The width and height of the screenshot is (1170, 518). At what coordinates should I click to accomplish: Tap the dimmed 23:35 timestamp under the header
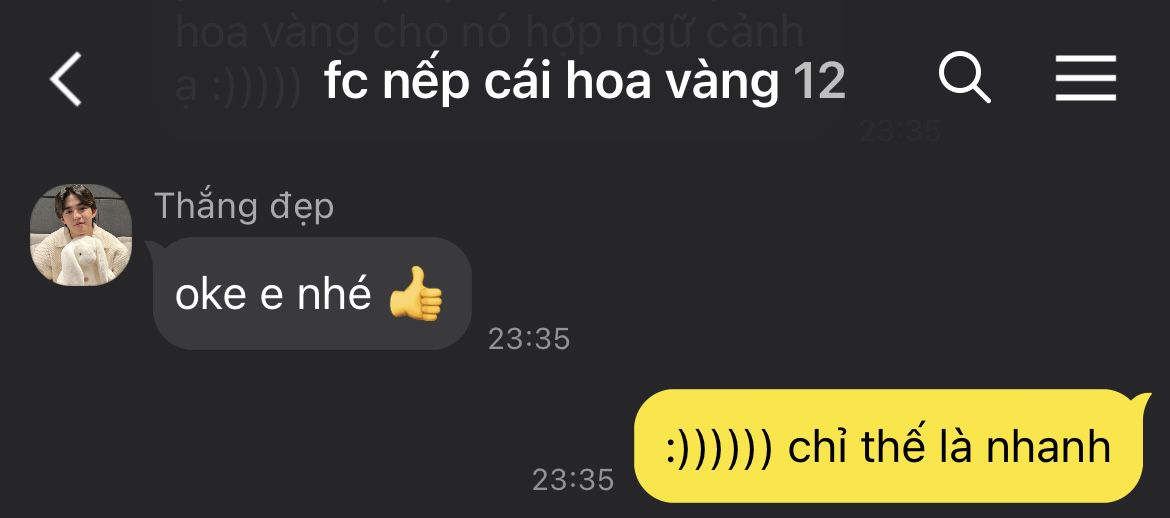pos(901,132)
